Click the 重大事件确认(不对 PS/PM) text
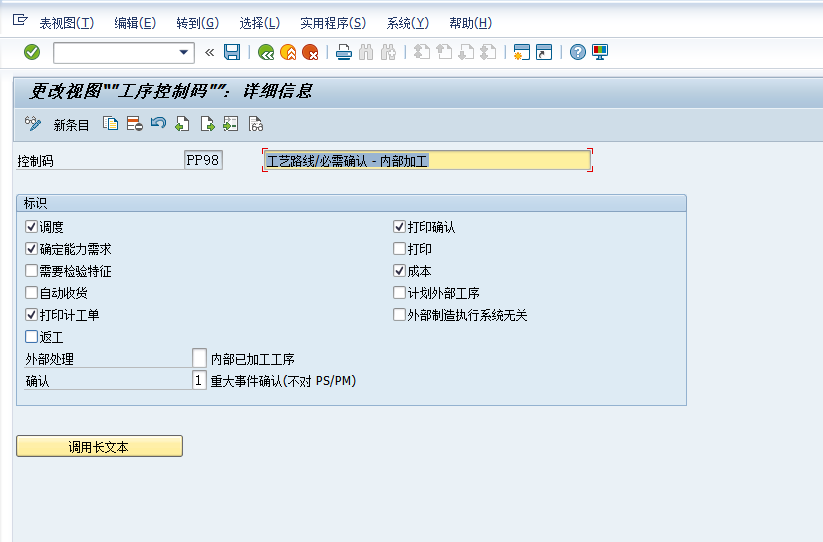This screenshot has width=823, height=542. 283,381
